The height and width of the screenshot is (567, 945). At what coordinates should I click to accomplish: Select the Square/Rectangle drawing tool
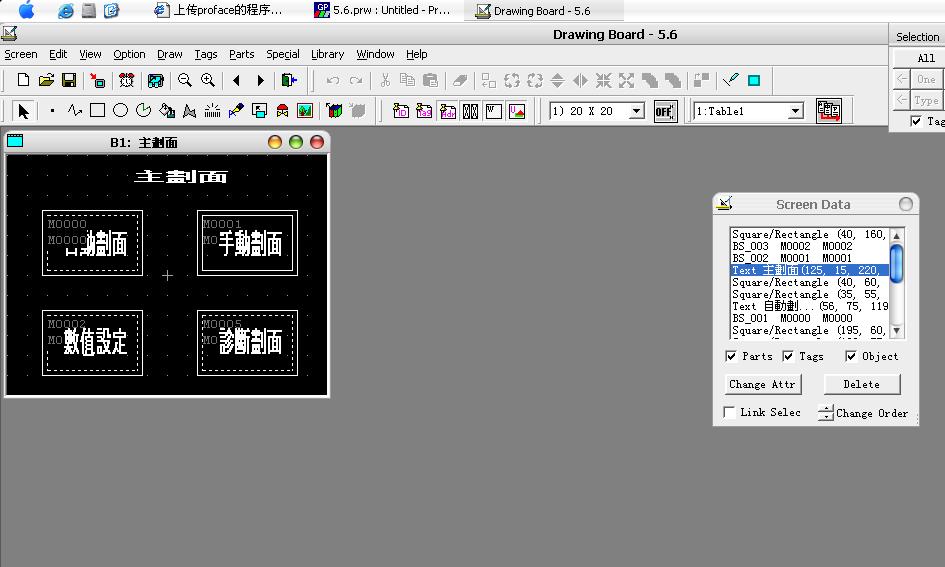tap(98, 111)
